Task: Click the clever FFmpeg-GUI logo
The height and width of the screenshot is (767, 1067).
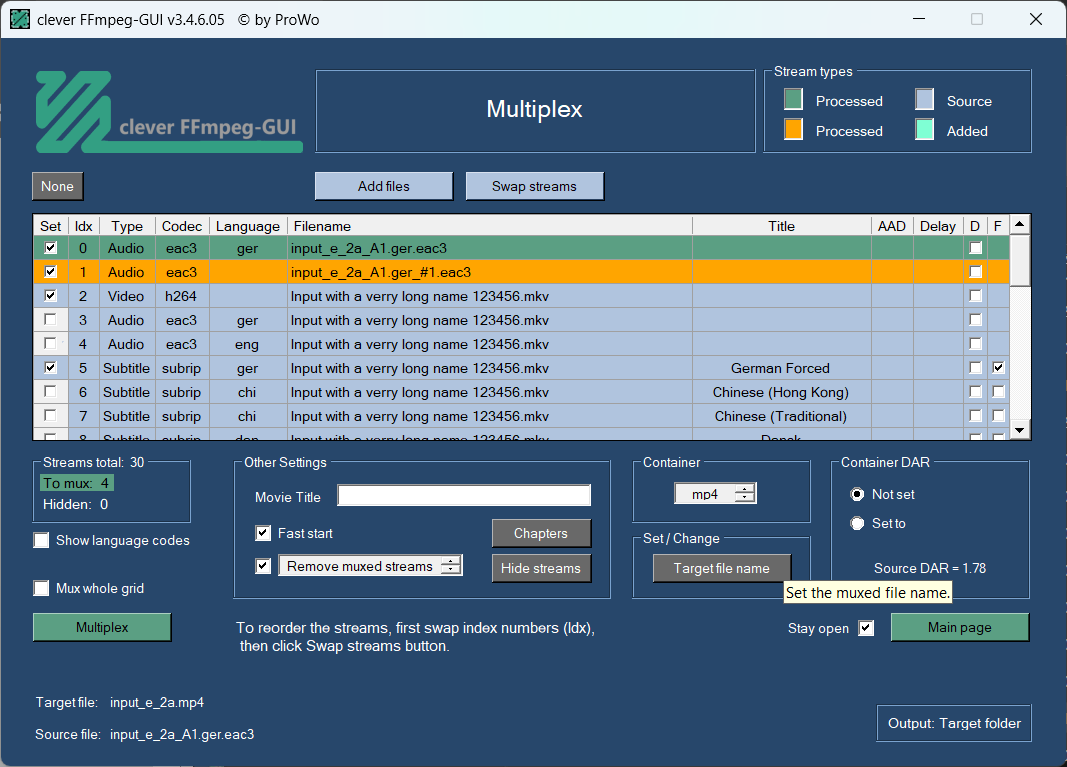Action: [168, 112]
